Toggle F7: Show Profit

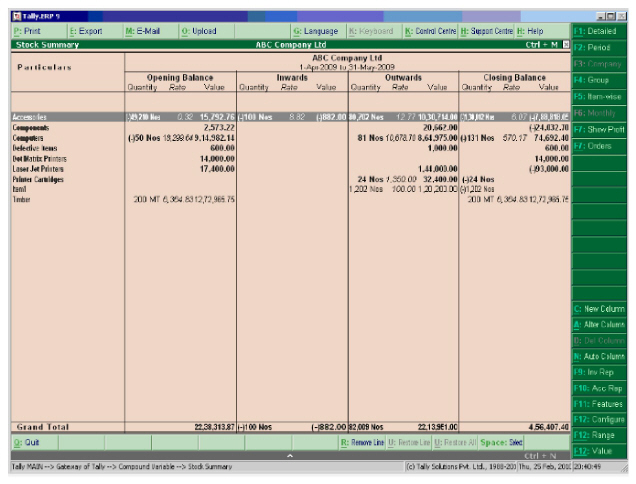[599, 129]
